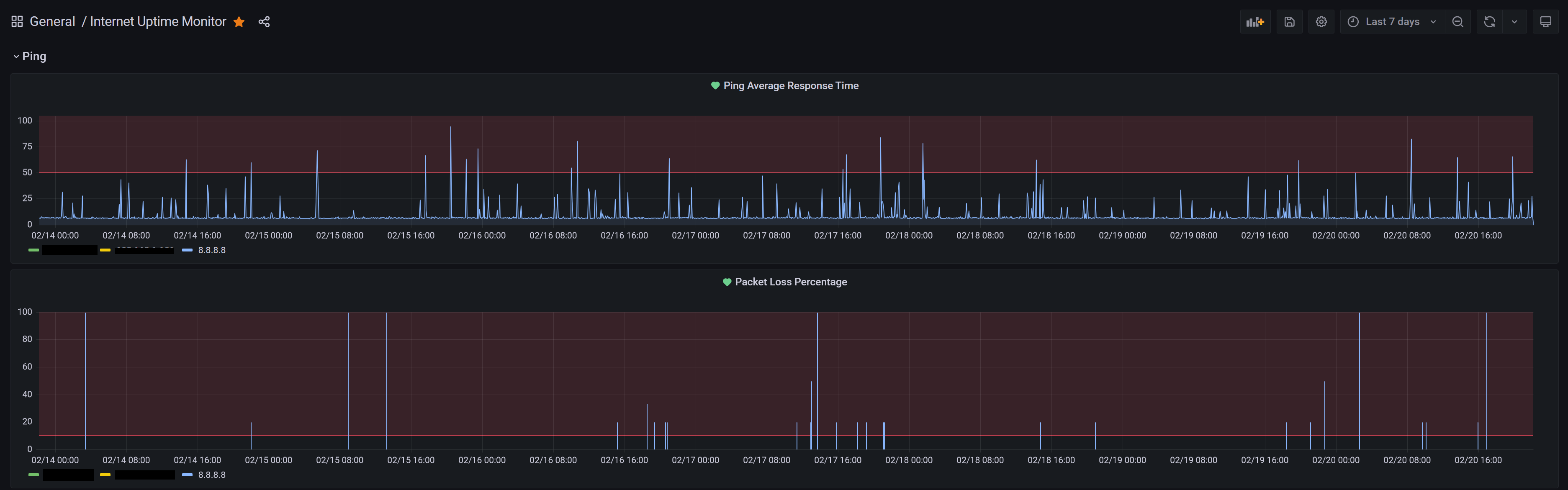This screenshot has width=1568, height=490.
Task: Go to General folder breadcrumb
Action: [52, 22]
